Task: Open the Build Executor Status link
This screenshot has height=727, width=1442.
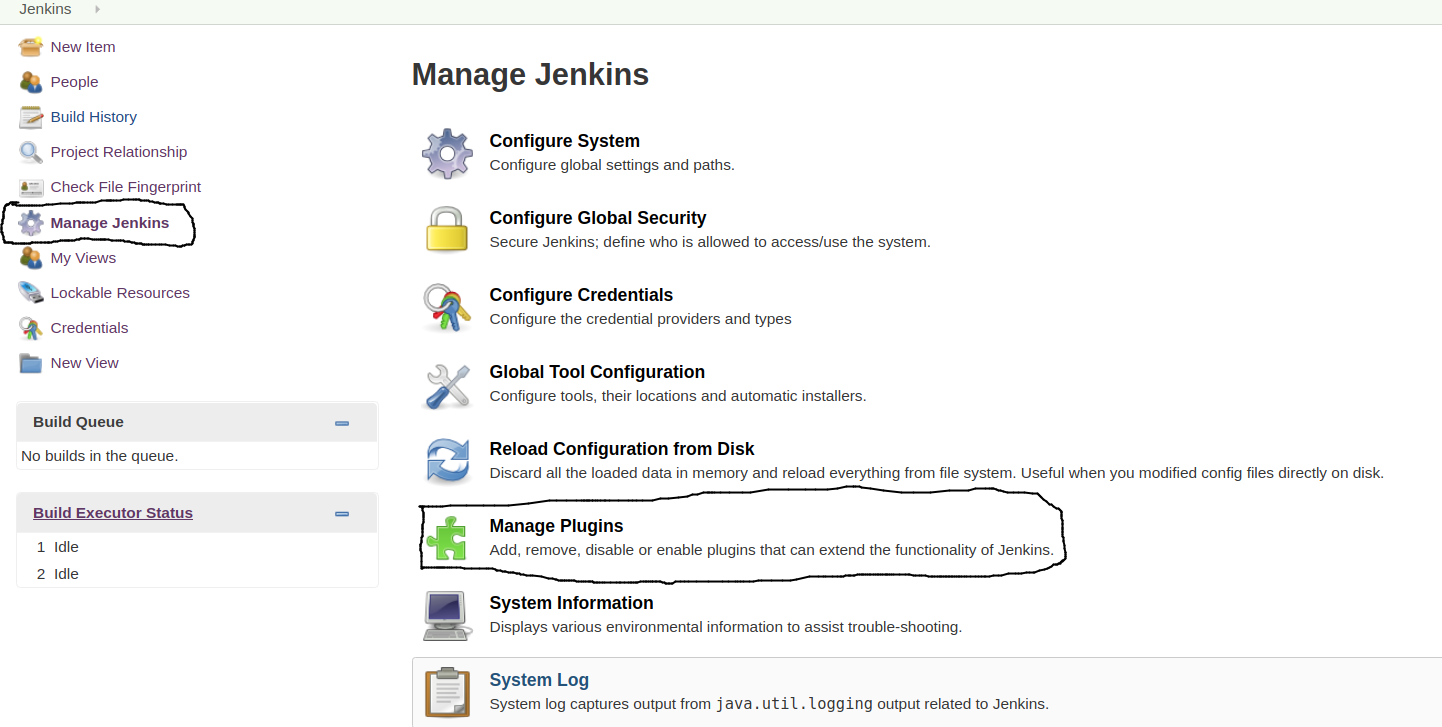Action: point(113,513)
